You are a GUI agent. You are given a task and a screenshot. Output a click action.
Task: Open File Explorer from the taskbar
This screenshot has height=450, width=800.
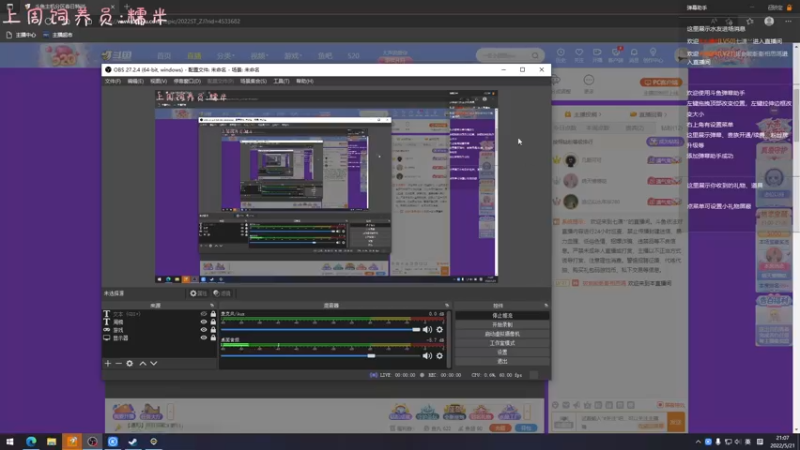click(x=52, y=442)
